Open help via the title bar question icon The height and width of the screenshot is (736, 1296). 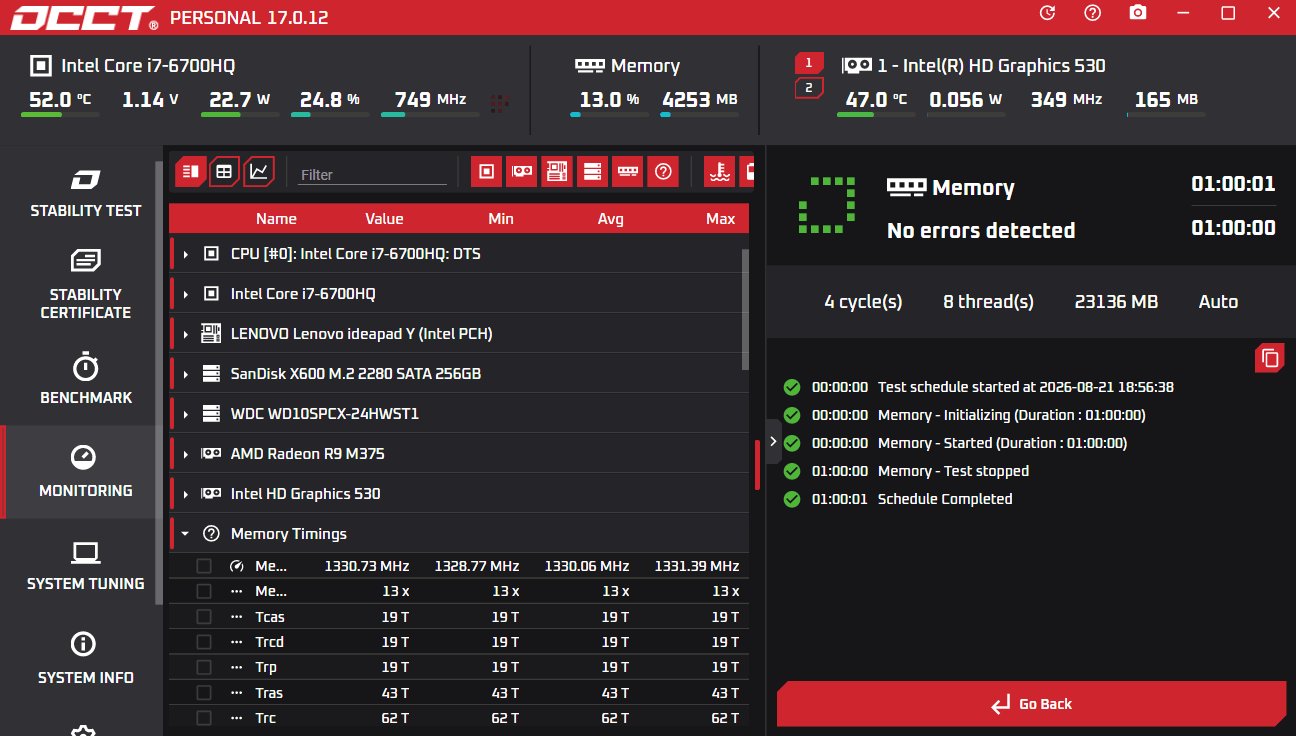point(1092,13)
